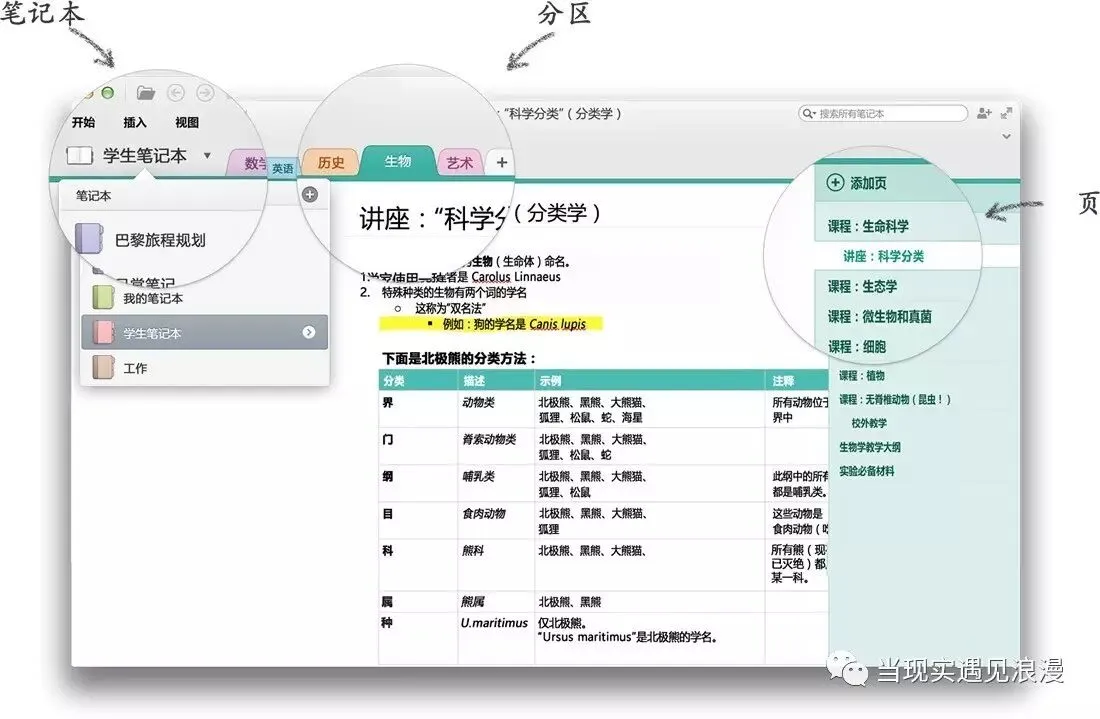Click the green 我的笔记本 notebook icon

(x=103, y=297)
